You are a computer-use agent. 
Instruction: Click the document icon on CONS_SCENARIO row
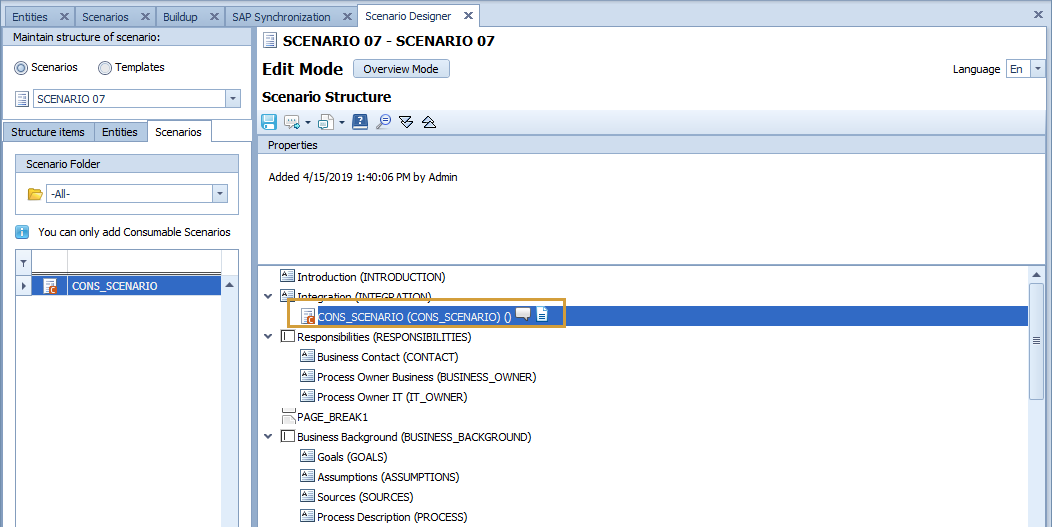point(542,315)
